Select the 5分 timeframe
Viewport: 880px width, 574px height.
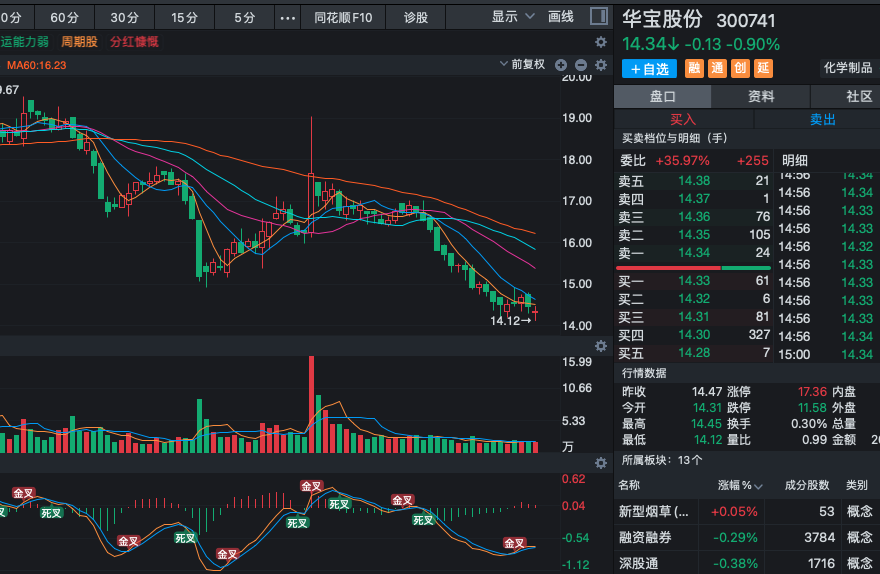coord(245,17)
